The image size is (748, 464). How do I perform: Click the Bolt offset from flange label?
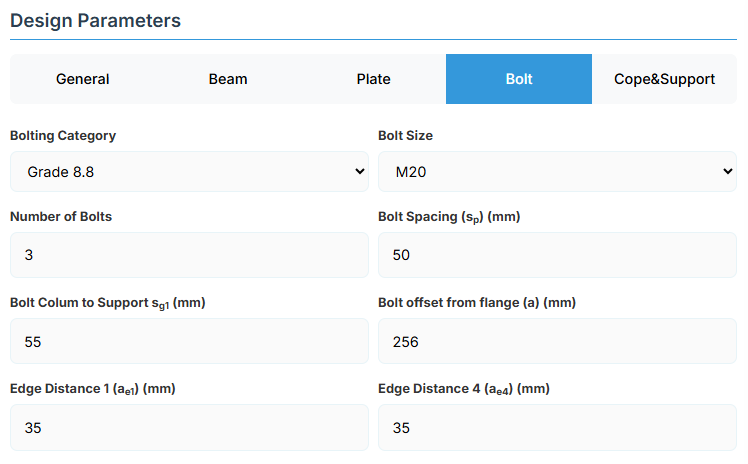pos(476,302)
